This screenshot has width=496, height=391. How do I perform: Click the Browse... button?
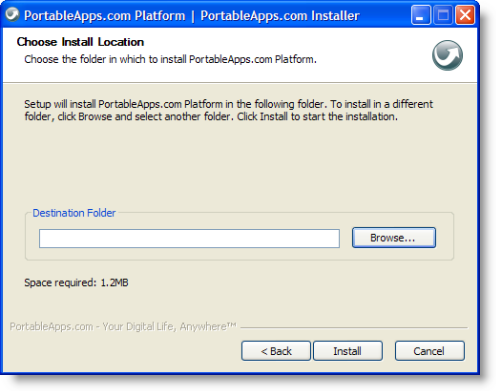pyautogui.click(x=394, y=238)
